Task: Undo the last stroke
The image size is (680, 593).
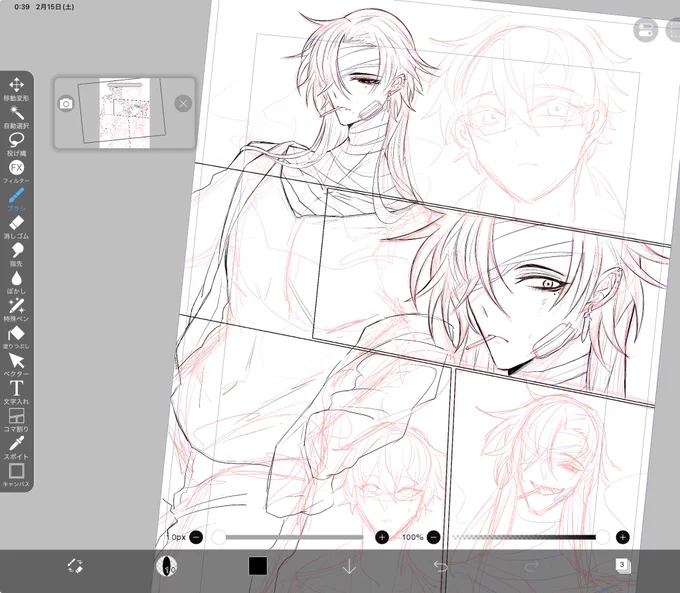Action: 441,567
